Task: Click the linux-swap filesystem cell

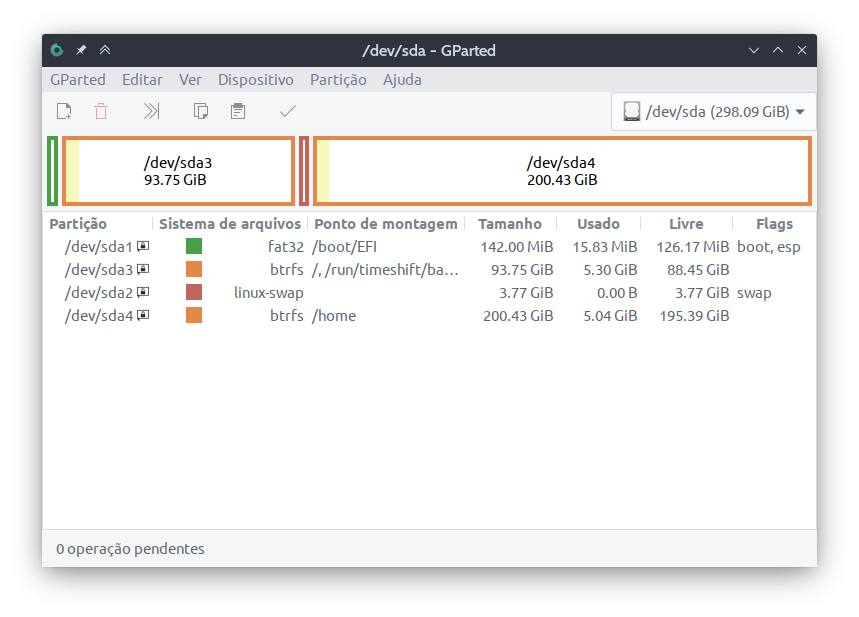Action: [268, 293]
